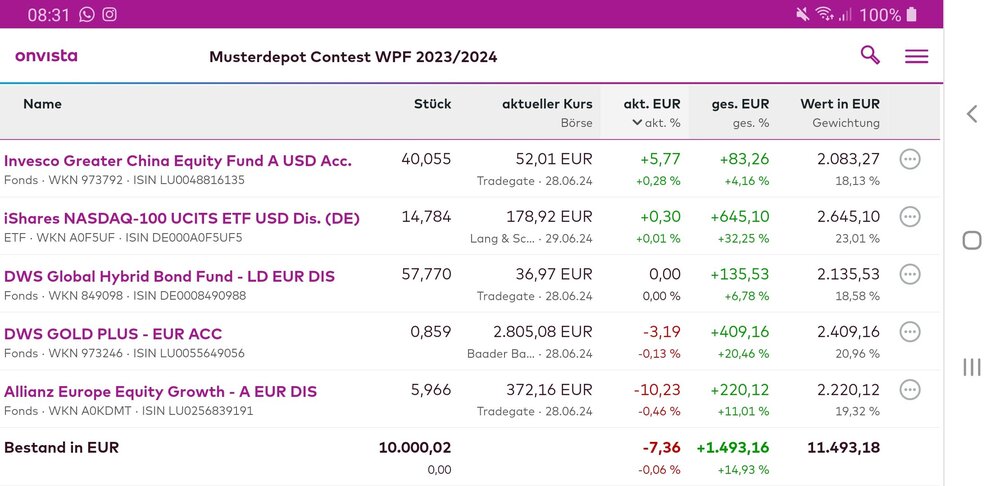1000x486 pixels.
Task: Tap the Android home button
Action: (x=971, y=240)
